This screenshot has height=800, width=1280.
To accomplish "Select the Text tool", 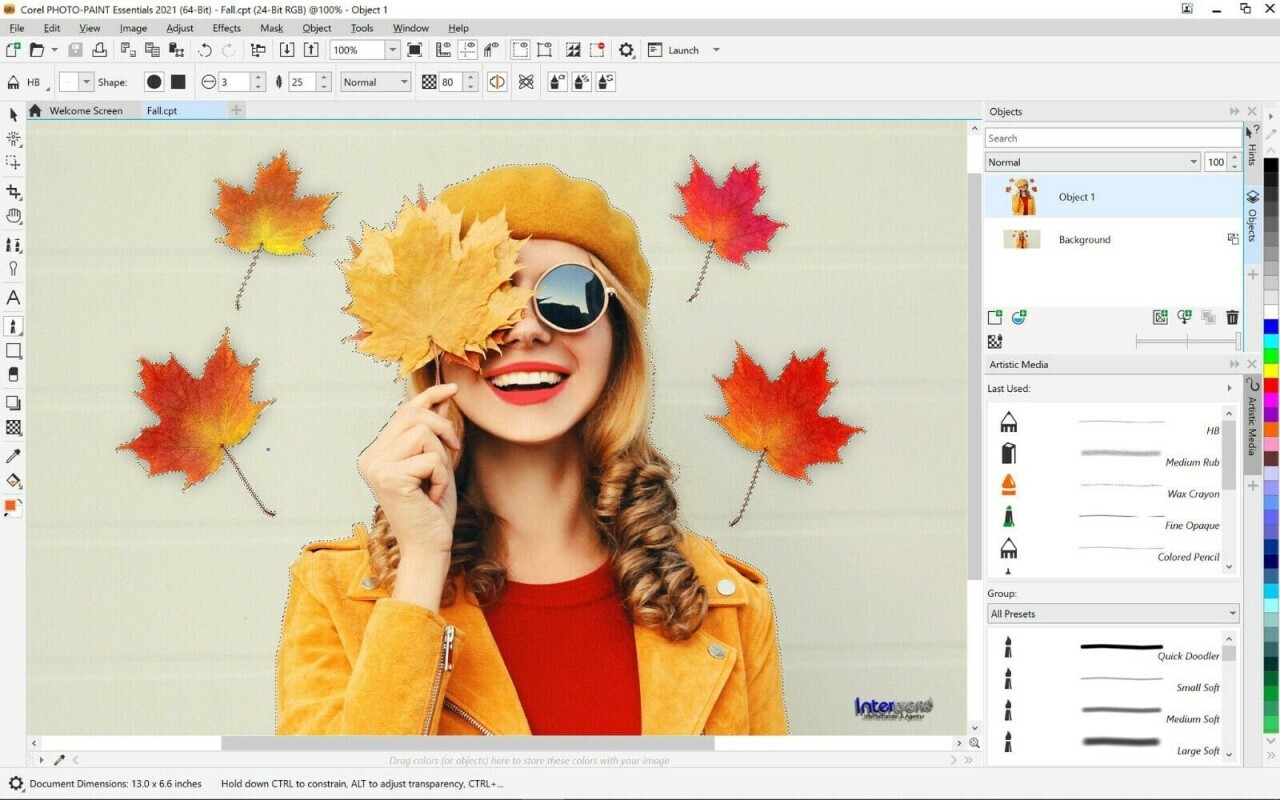I will tap(14, 297).
